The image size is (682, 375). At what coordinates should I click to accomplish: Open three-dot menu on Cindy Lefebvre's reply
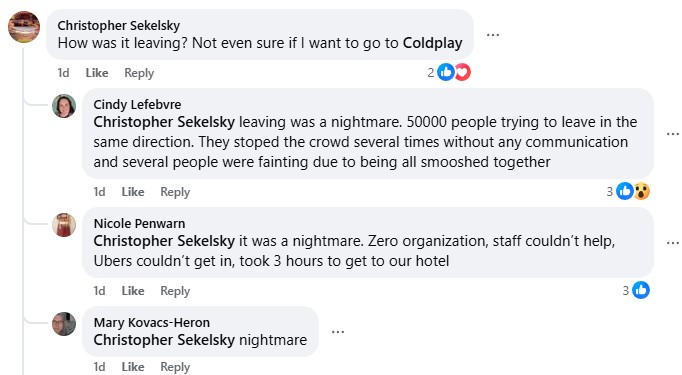click(x=673, y=134)
